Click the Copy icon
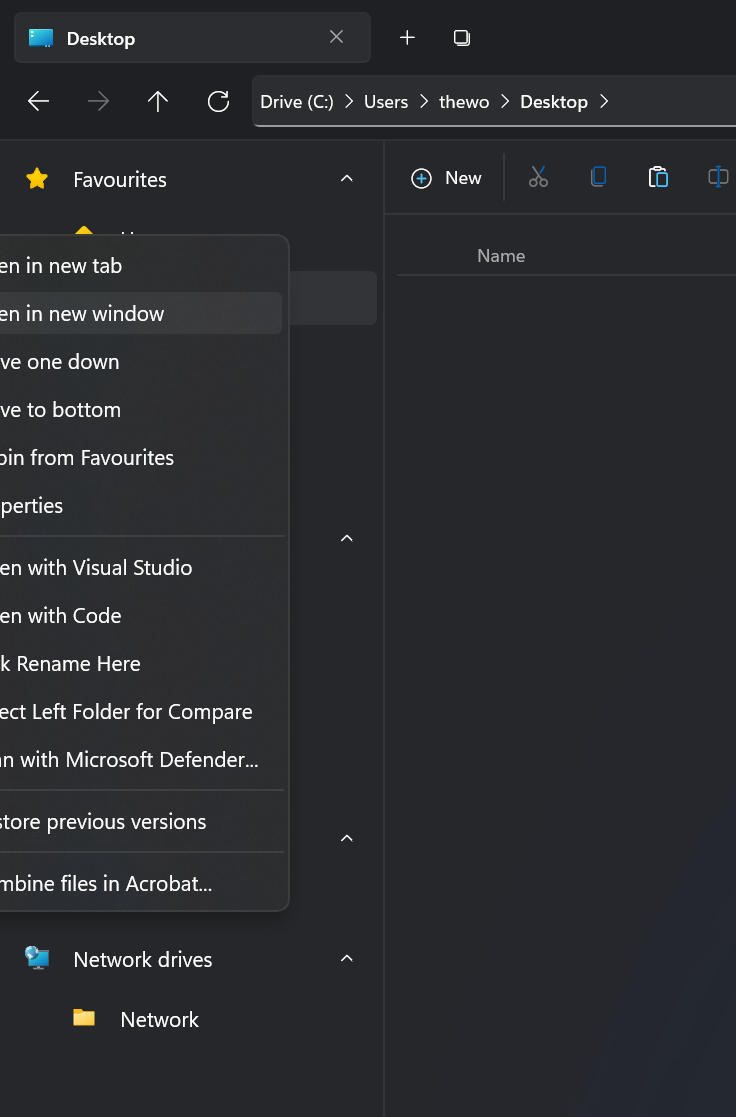This screenshot has width=736, height=1117. click(598, 176)
